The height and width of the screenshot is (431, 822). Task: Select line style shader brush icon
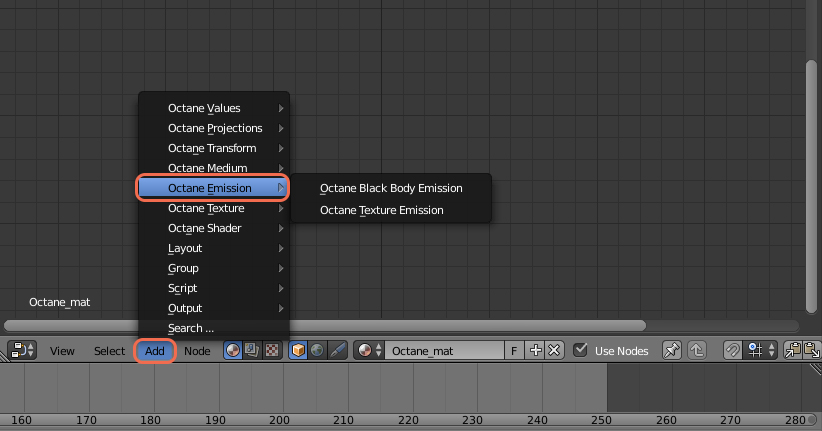[x=337, y=351]
